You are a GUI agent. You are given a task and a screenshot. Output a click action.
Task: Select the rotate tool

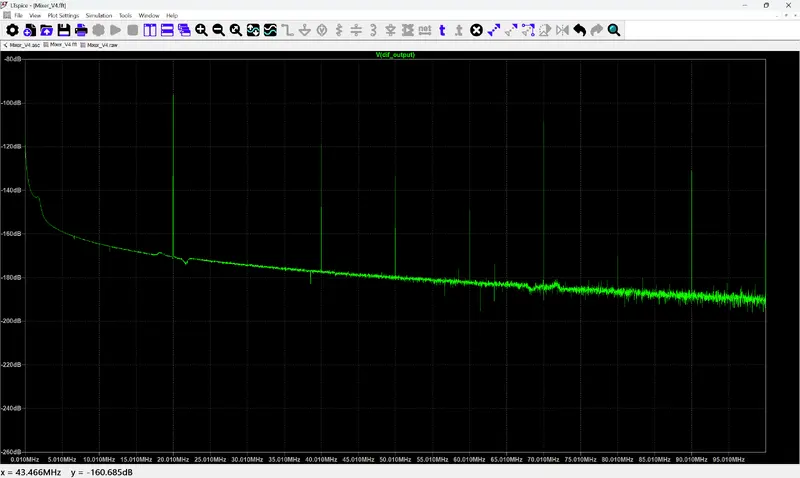545,30
